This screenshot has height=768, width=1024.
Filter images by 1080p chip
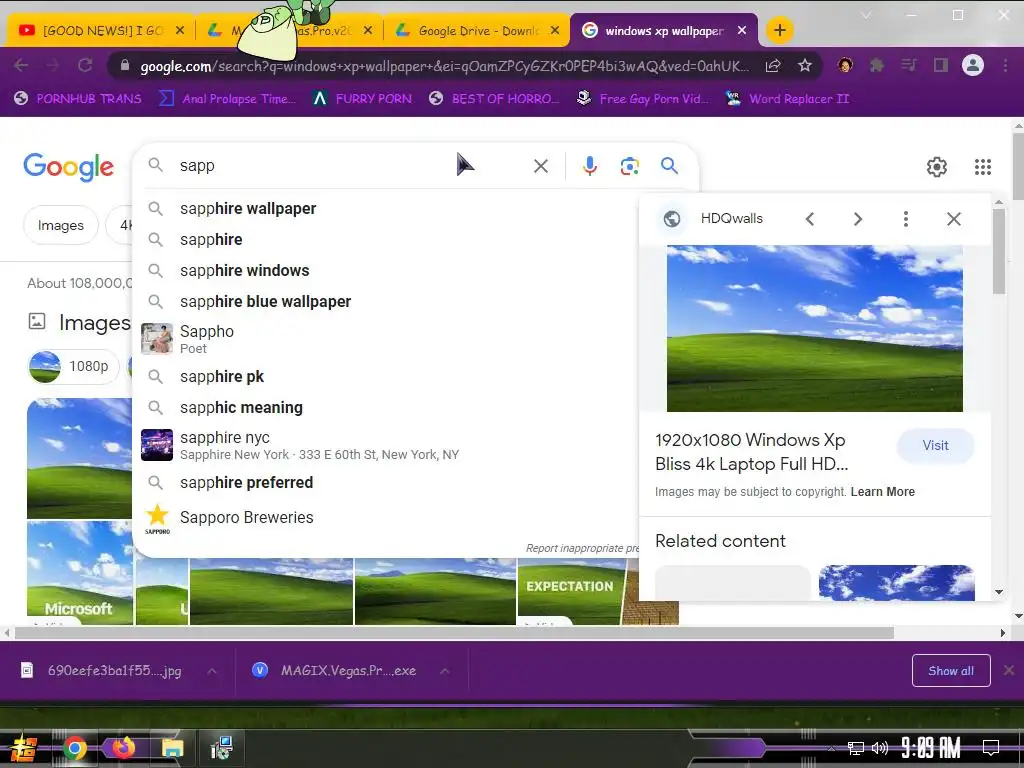(x=74, y=366)
